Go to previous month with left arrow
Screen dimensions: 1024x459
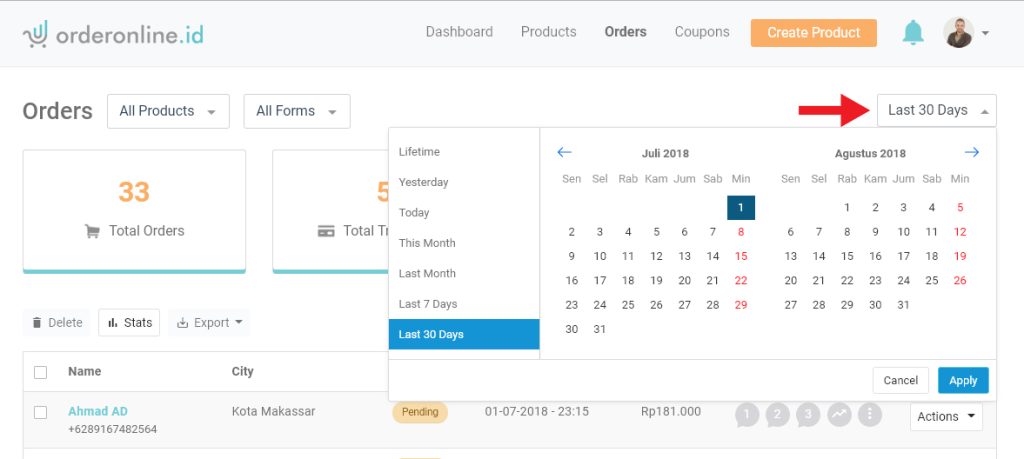pyautogui.click(x=564, y=153)
